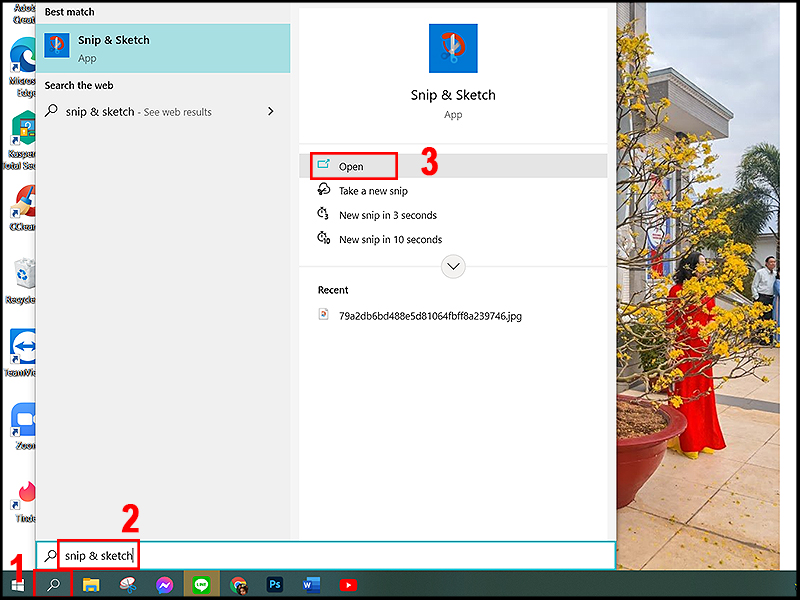Expand the circular chevron below snip options
The width and height of the screenshot is (800, 600).
click(453, 266)
